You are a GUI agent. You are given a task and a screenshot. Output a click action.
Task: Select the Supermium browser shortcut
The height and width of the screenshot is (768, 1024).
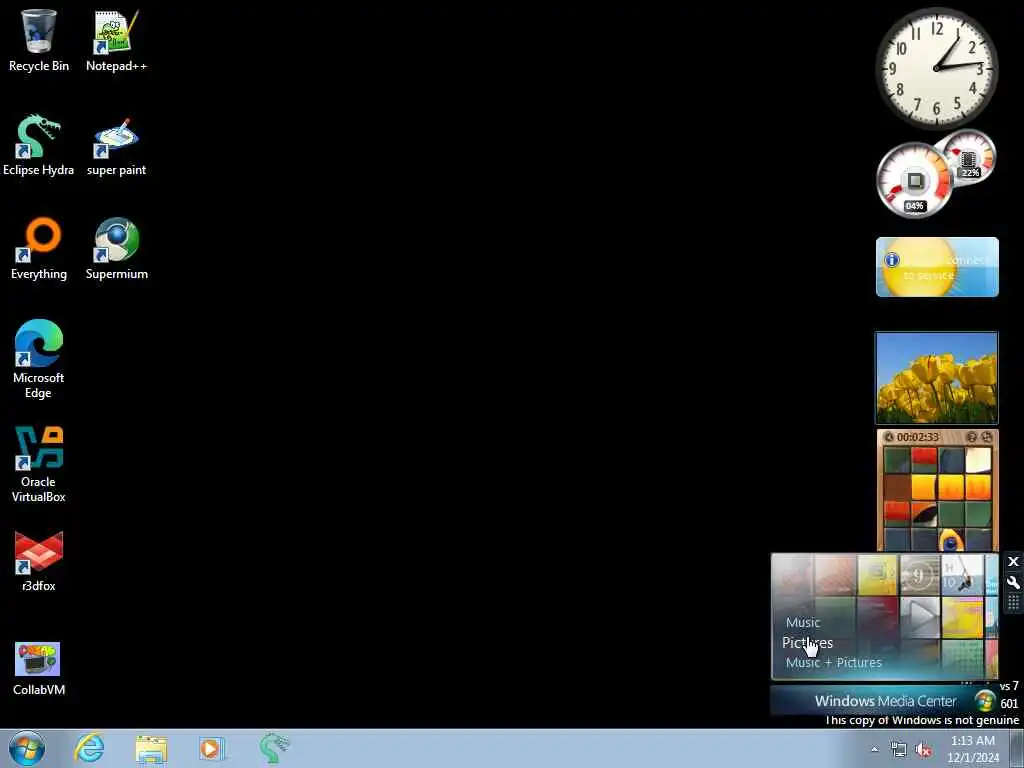[116, 249]
